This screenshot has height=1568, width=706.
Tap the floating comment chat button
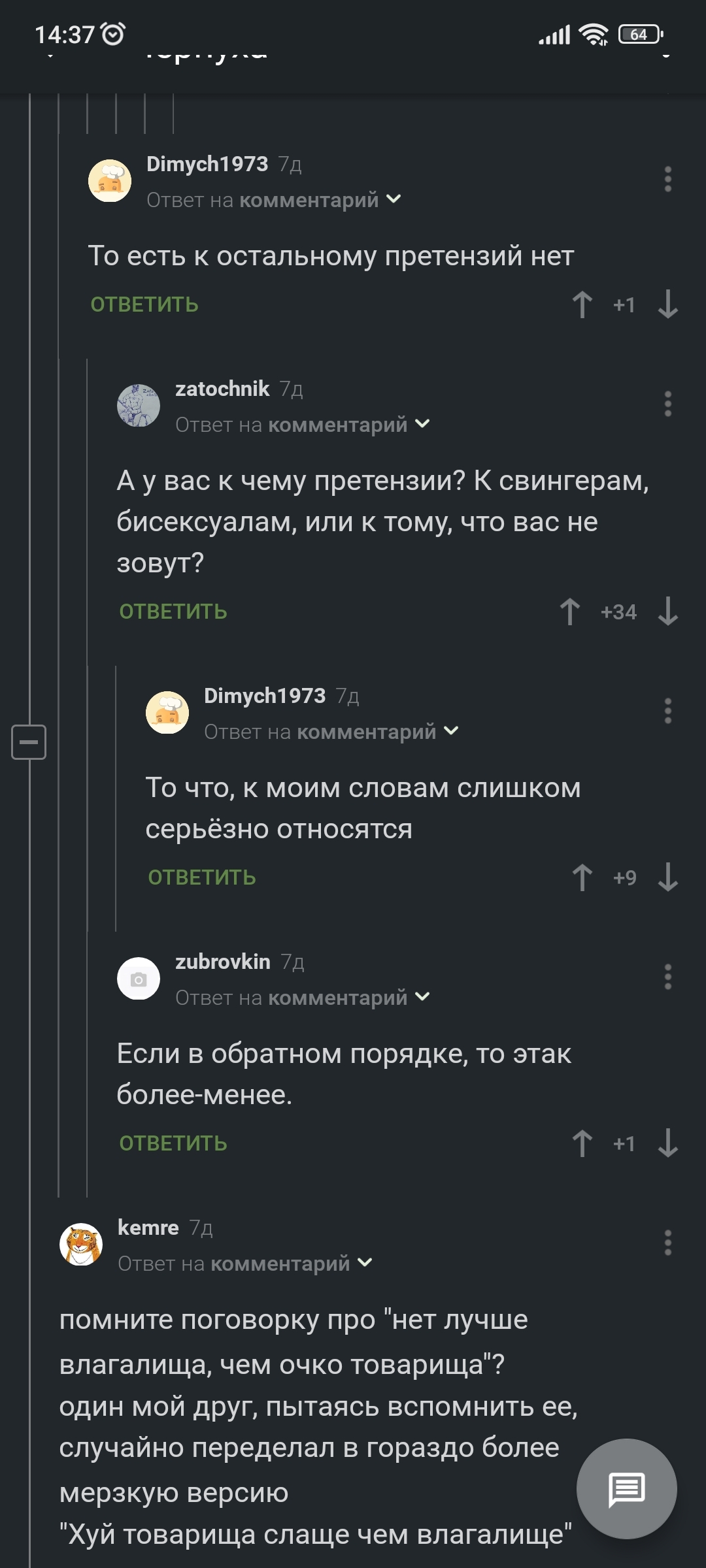[x=626, y=1489]
